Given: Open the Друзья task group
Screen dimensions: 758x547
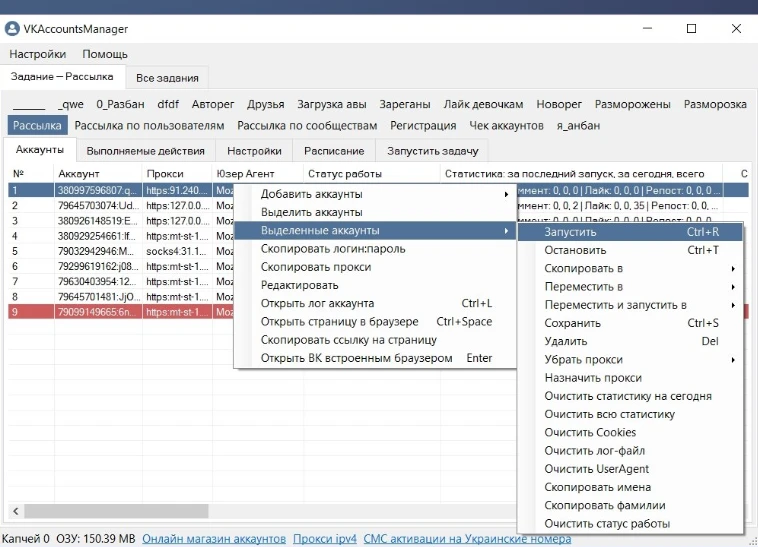Looking at the screenshot, I should (x=266, y=104).
